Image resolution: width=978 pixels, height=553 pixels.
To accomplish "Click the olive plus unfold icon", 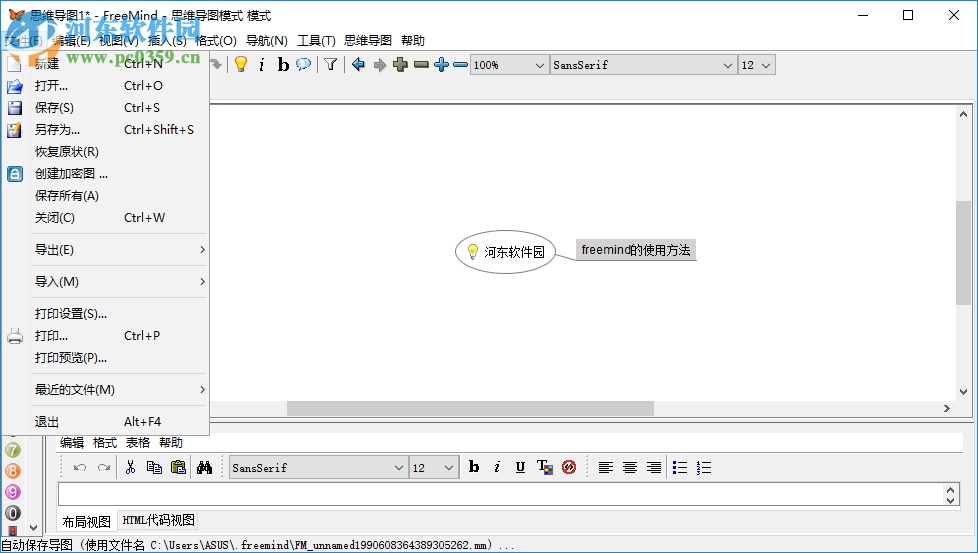I will pyautogui.click(x=400, y=64).
